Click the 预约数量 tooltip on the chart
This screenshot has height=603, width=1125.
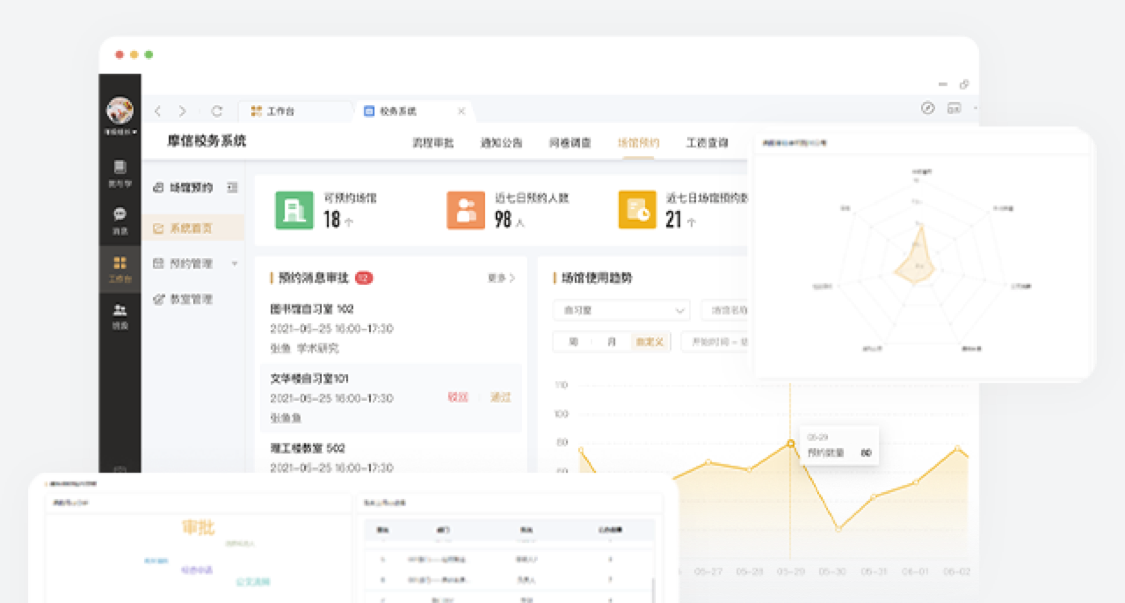coord(839,446)
